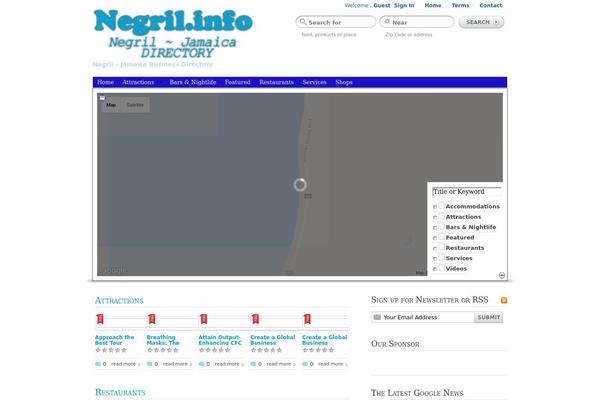This screenshot has height=400, width=600.
Task: Click the small toggle icon at map top-left
Action: 102,98
